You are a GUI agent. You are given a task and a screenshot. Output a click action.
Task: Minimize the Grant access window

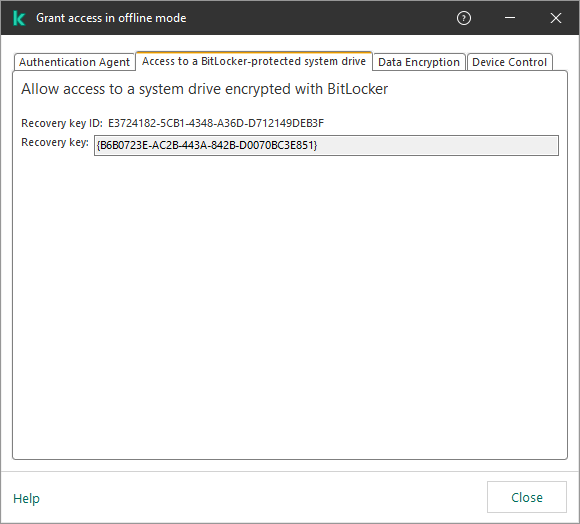[x=510, y=18]
